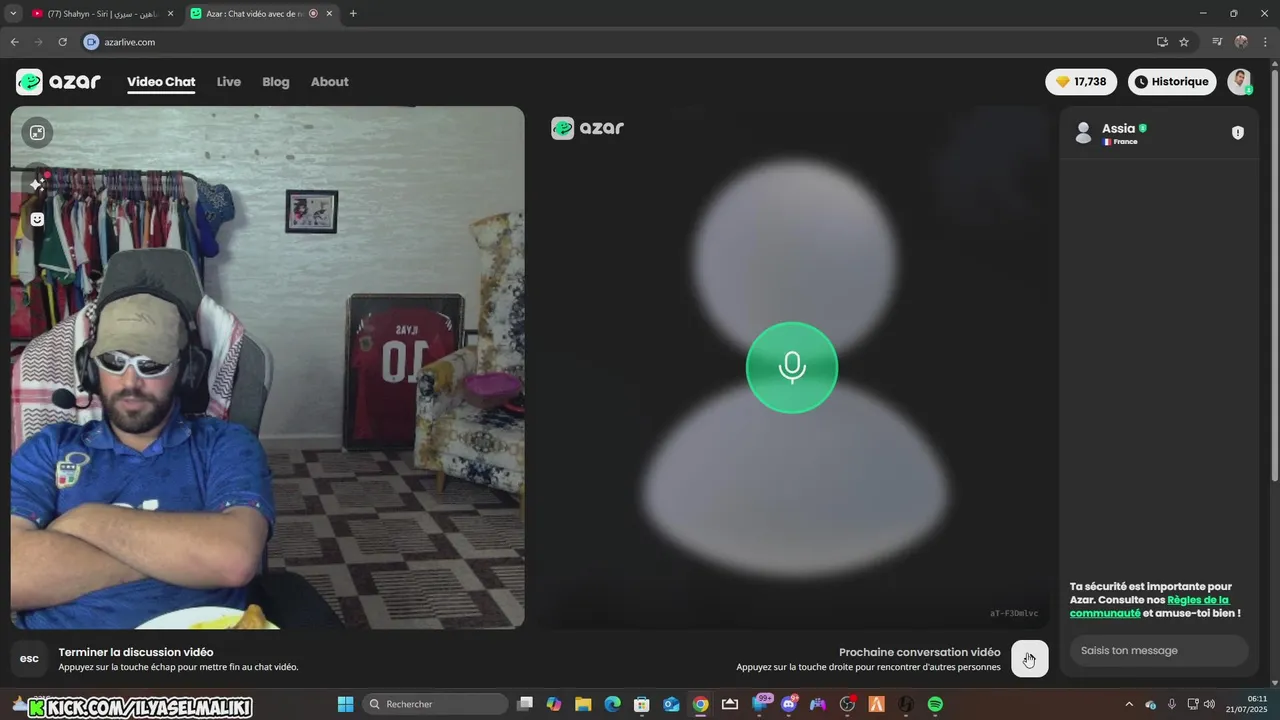Click Assia's profile avatar
The image size is (1280, 720).
1083,133
